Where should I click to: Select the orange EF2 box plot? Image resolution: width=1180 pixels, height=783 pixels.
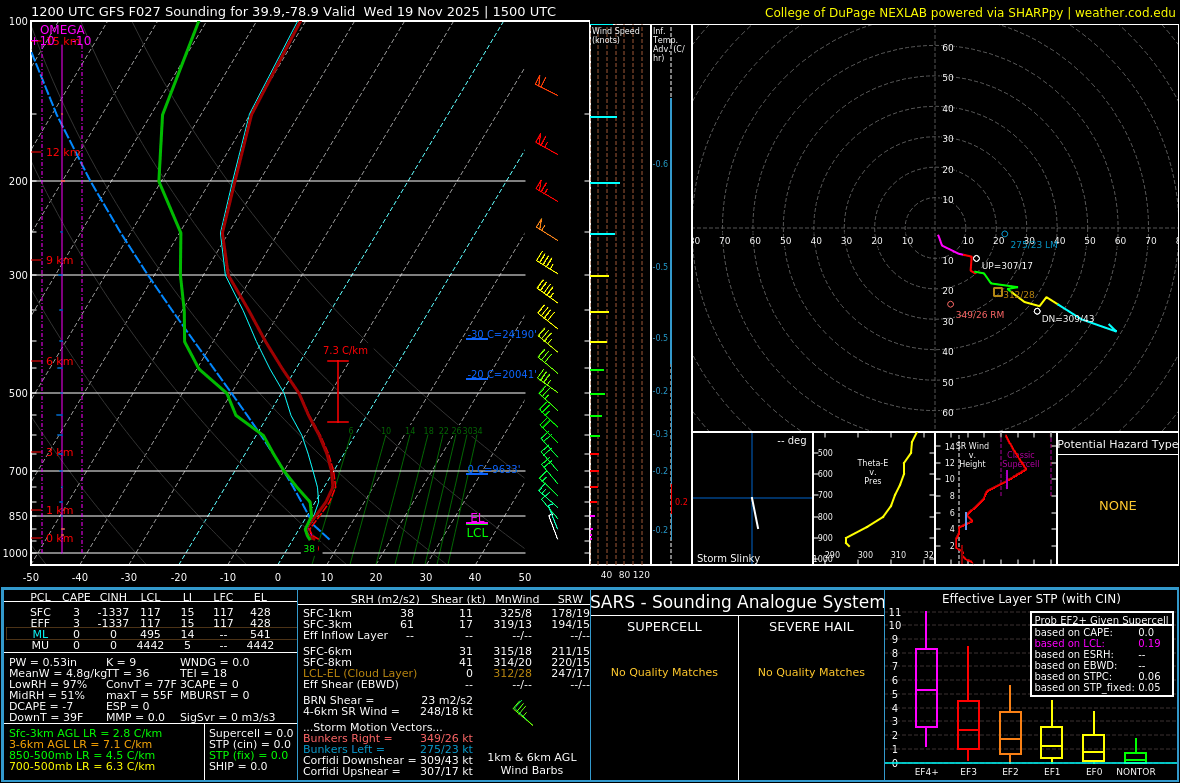pos(1010,733)
